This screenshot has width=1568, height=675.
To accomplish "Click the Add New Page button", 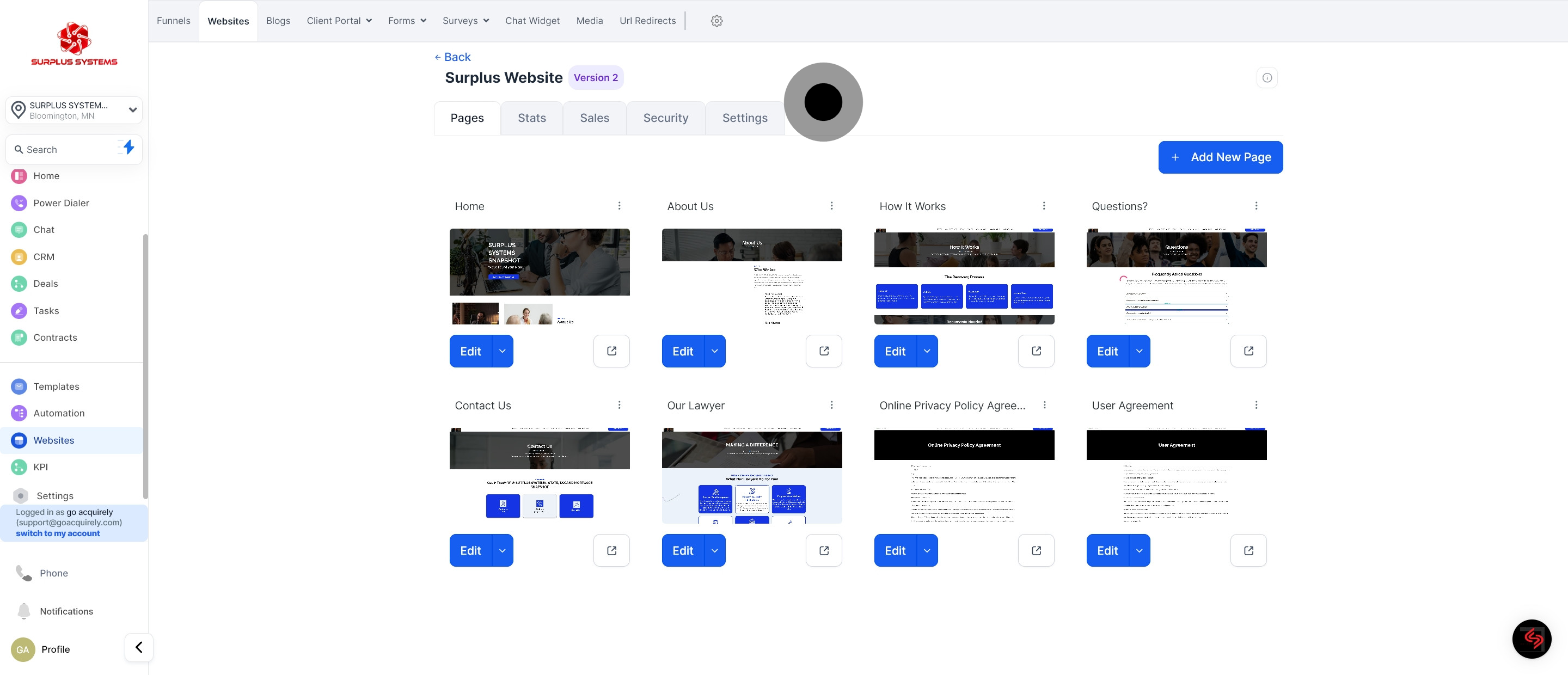I will tap(1220, 157).
